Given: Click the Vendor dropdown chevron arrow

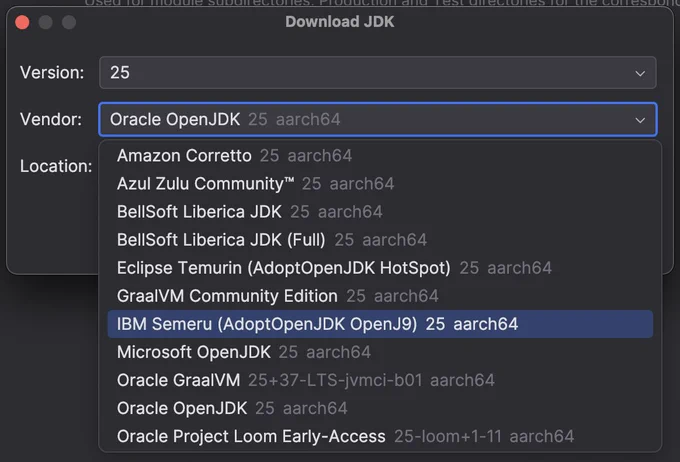Looking at the screenshot, I should [640, 120].
